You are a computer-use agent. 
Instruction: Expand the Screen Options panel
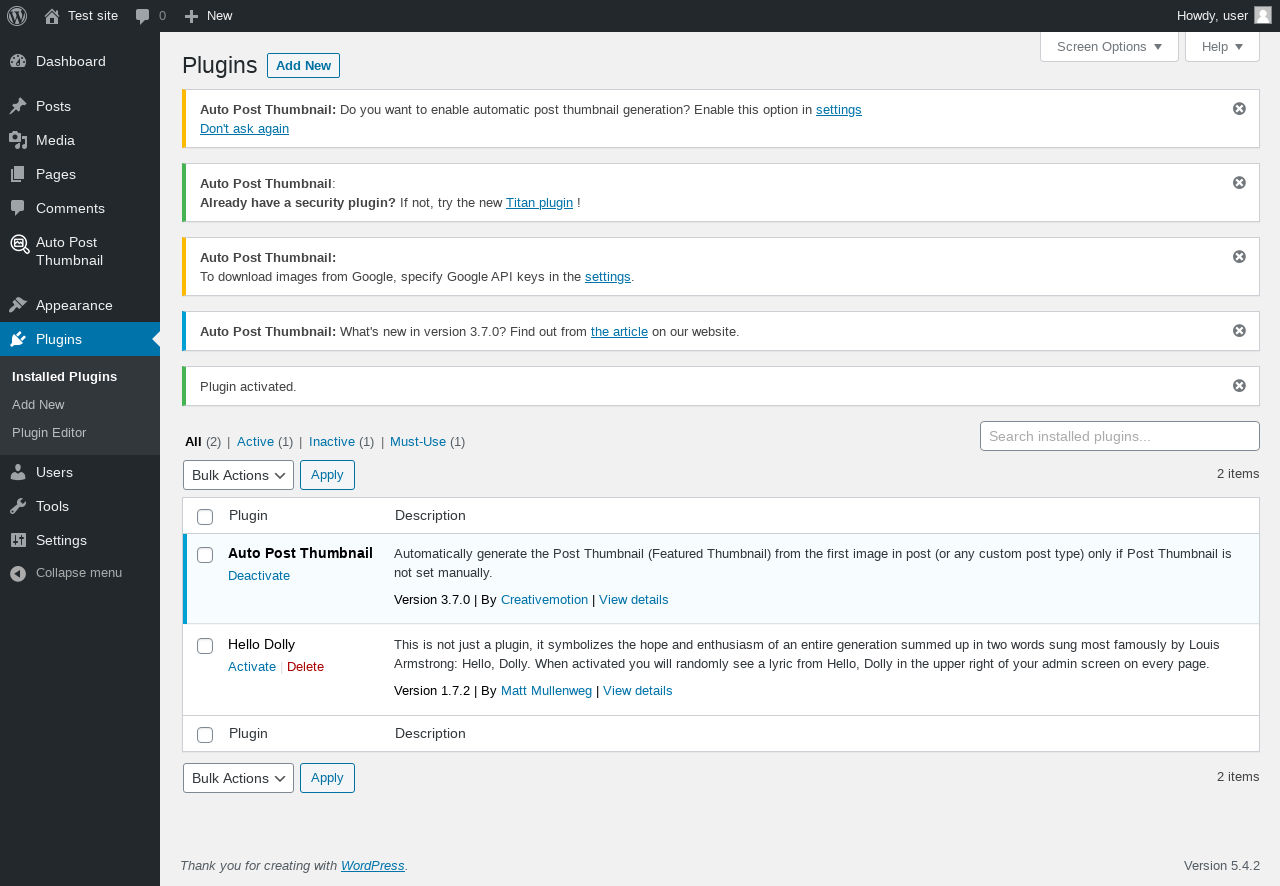(x=1109, y=47)
